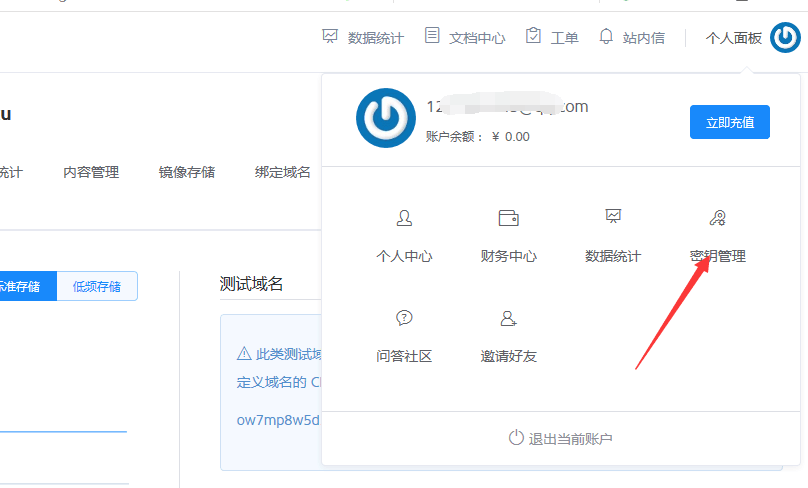Toggle the 个人面板 dropdown menu

pyautogui.click(x=733, y=38)
